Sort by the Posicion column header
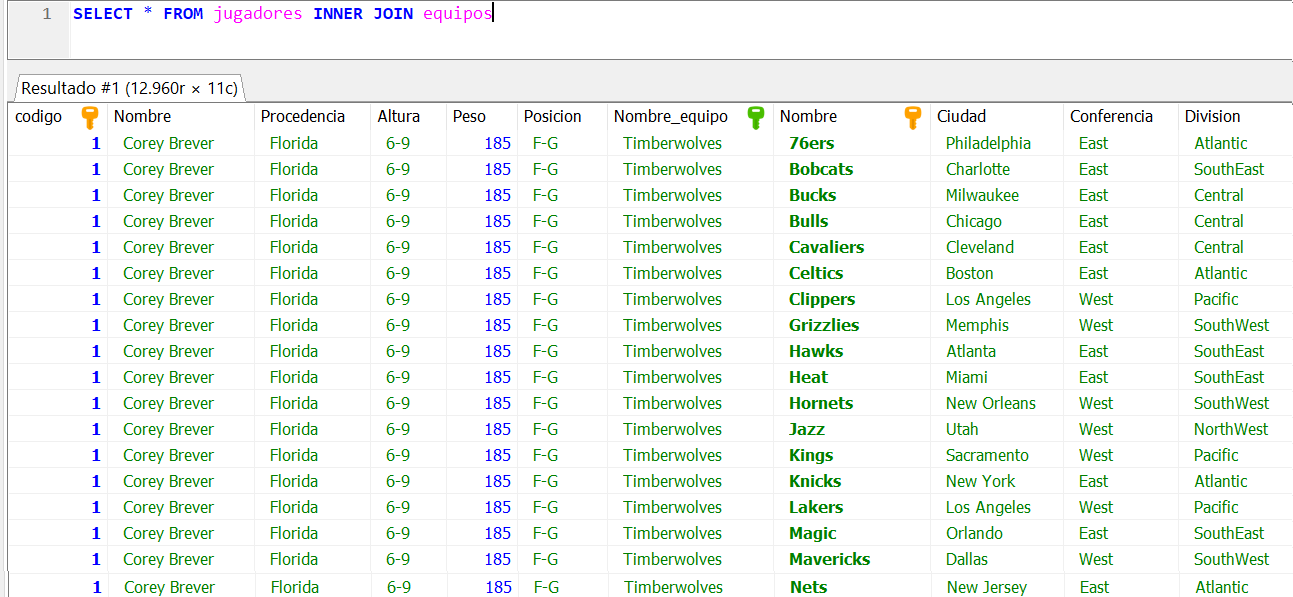The width and height of the screenshot is (1293, 597). pyautogui.click(x=552, y=116)
